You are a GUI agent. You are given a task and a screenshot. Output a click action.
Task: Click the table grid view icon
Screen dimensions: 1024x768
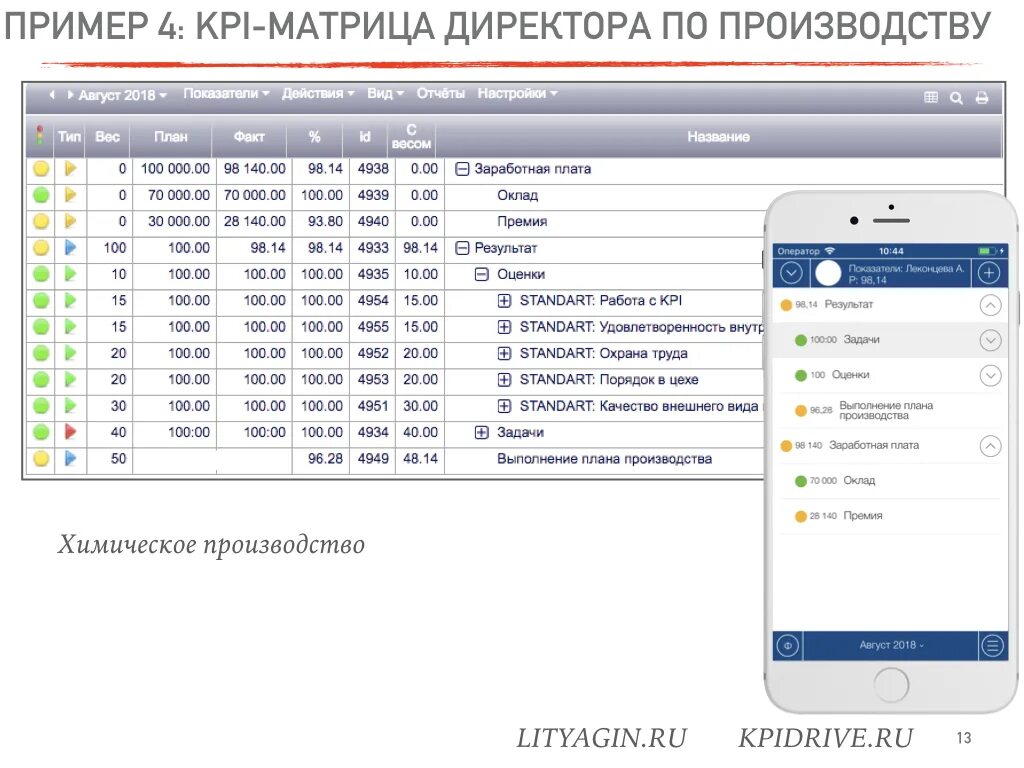(x=931, y=97)
